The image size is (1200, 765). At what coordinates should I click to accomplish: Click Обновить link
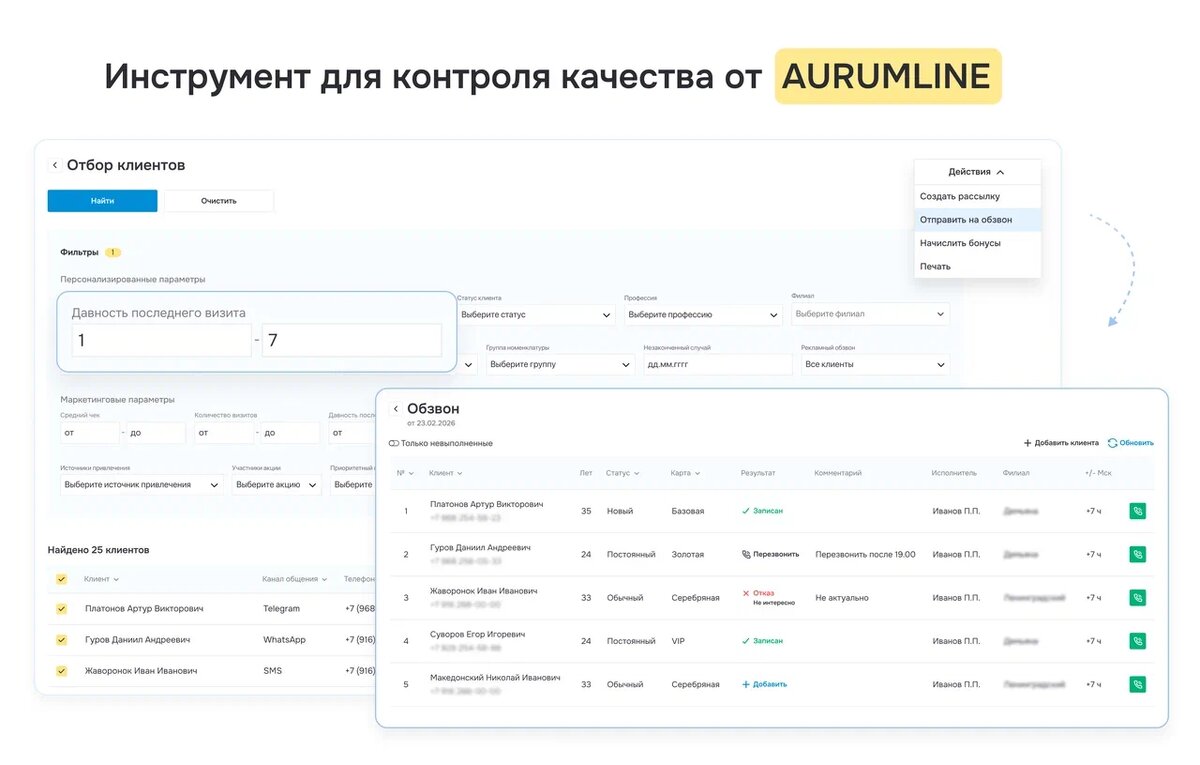pos(1130,443)
